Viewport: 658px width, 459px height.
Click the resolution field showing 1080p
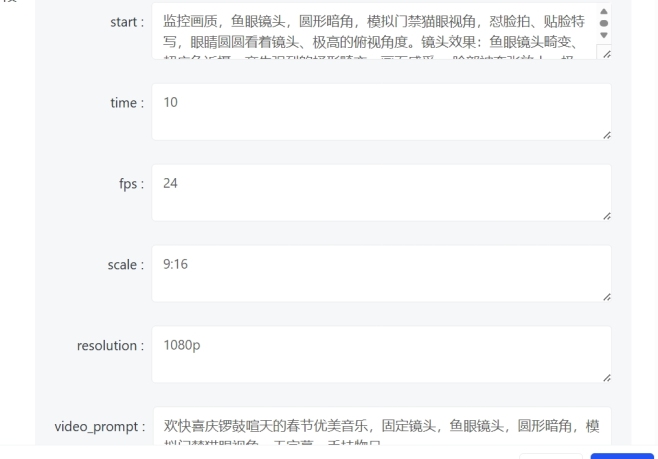380,354
